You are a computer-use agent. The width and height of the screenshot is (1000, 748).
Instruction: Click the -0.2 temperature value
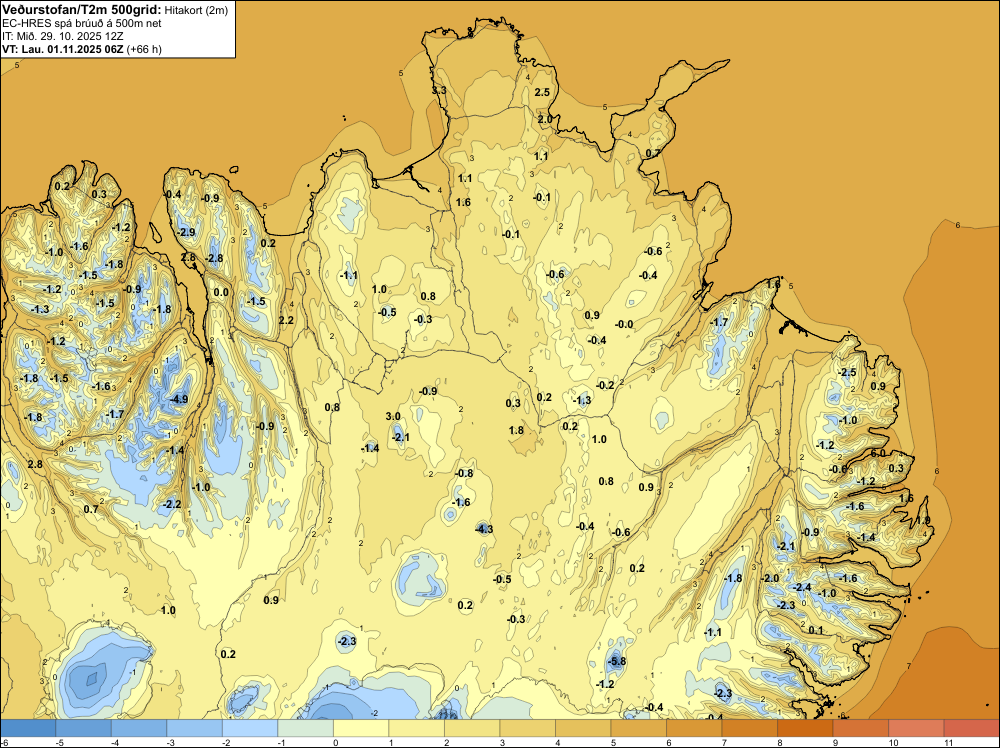point(605,385)
